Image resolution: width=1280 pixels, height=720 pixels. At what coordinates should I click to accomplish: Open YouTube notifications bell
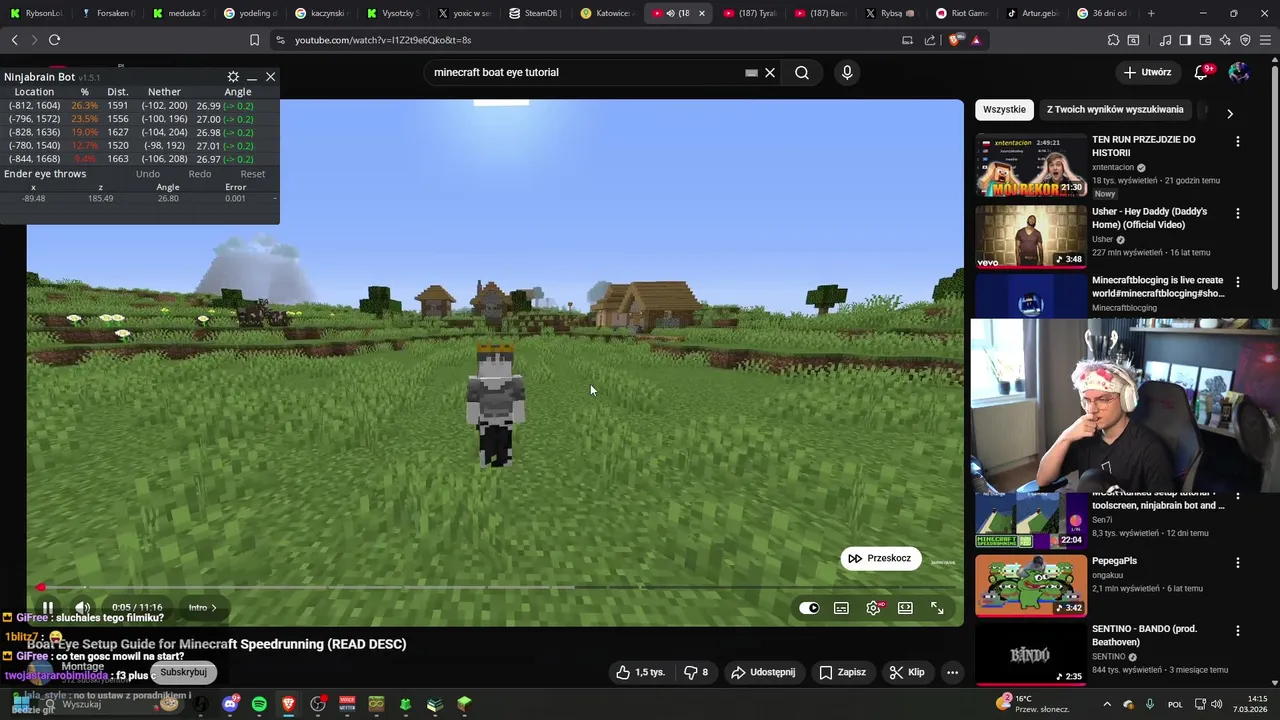click(x=1202, y=72)
